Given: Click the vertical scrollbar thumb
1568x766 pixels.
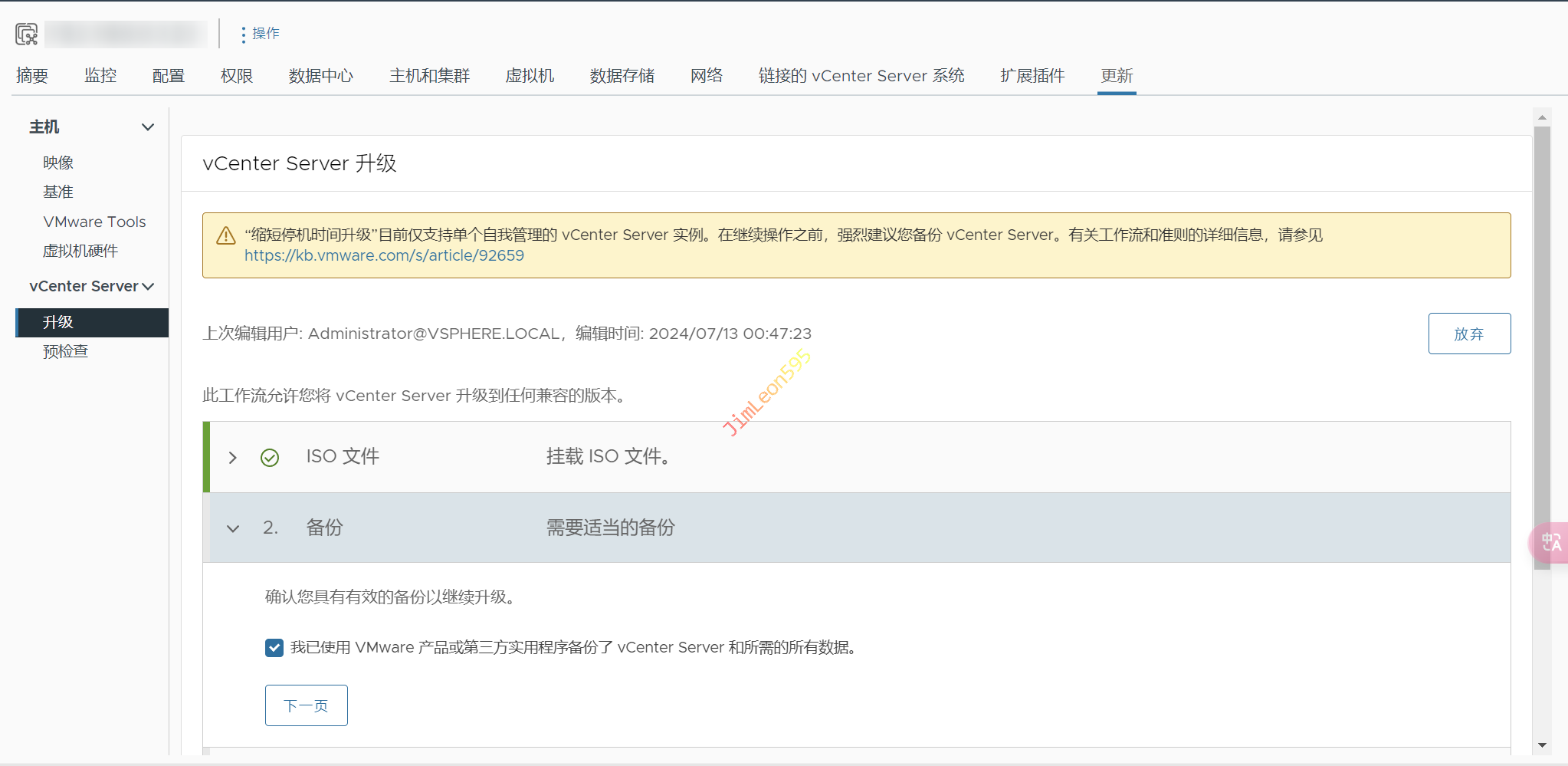Looking at the screenshot, I should tap(1542, 345).
